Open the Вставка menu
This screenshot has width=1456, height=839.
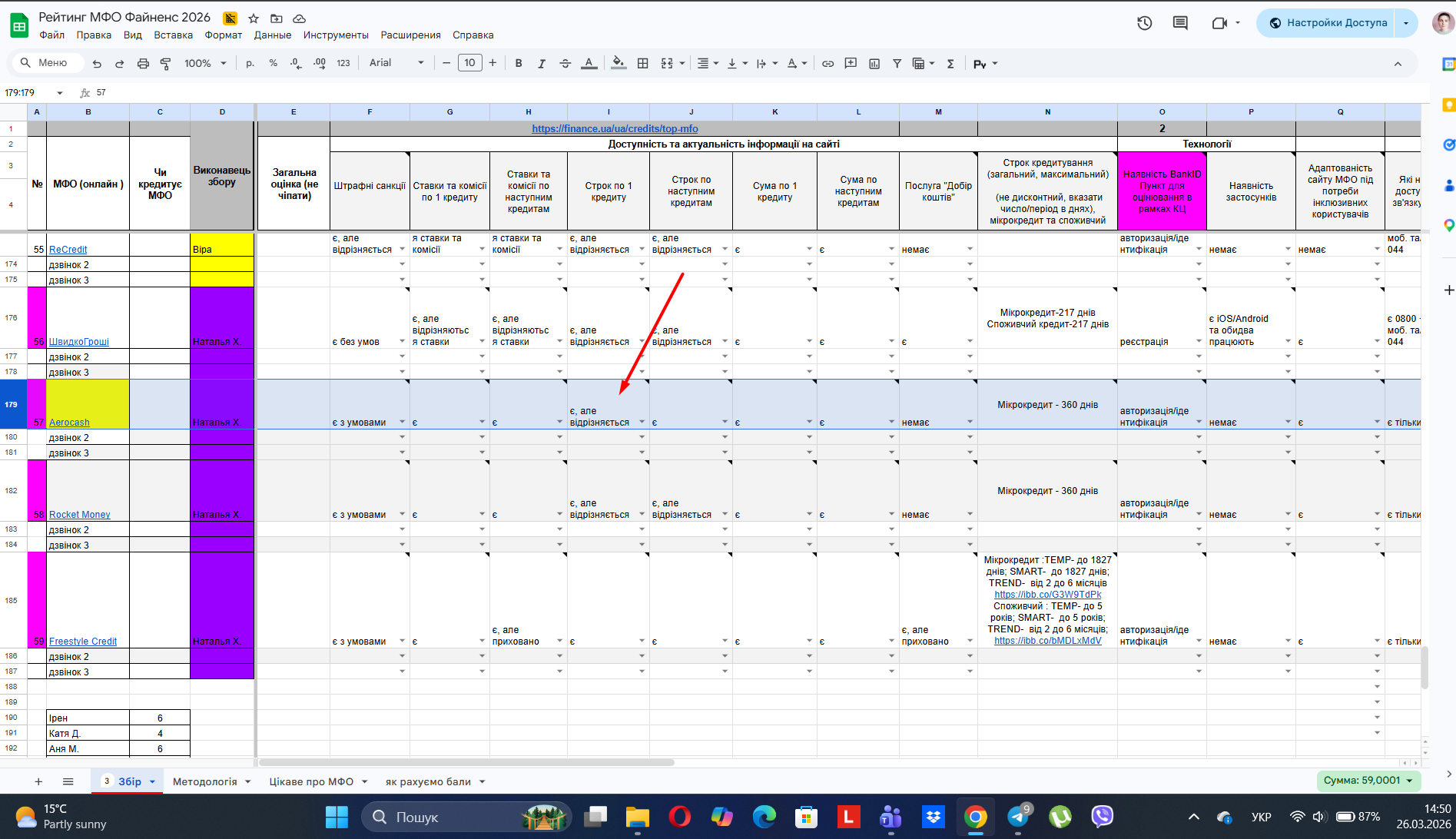click(173, 35)
